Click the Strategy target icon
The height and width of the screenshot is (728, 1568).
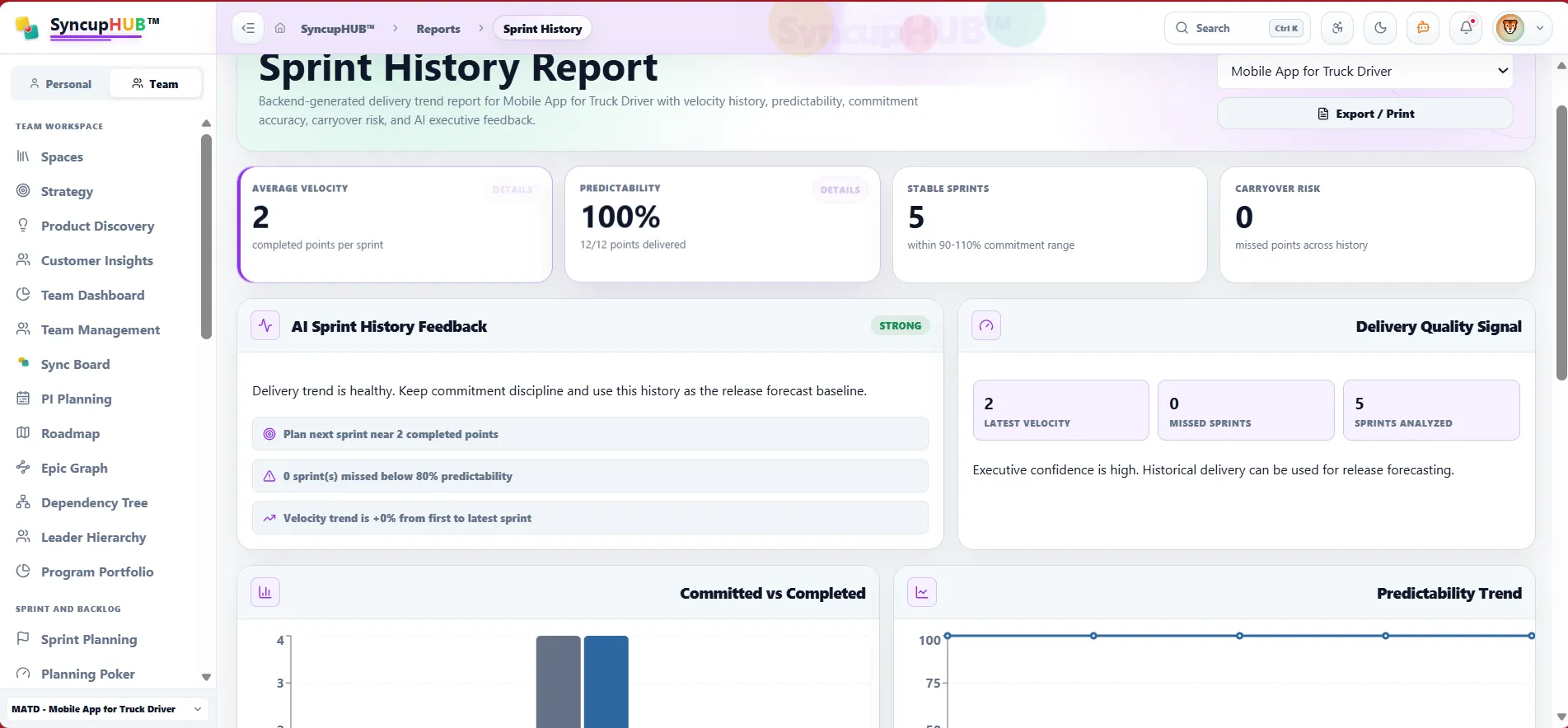[23, 190]
